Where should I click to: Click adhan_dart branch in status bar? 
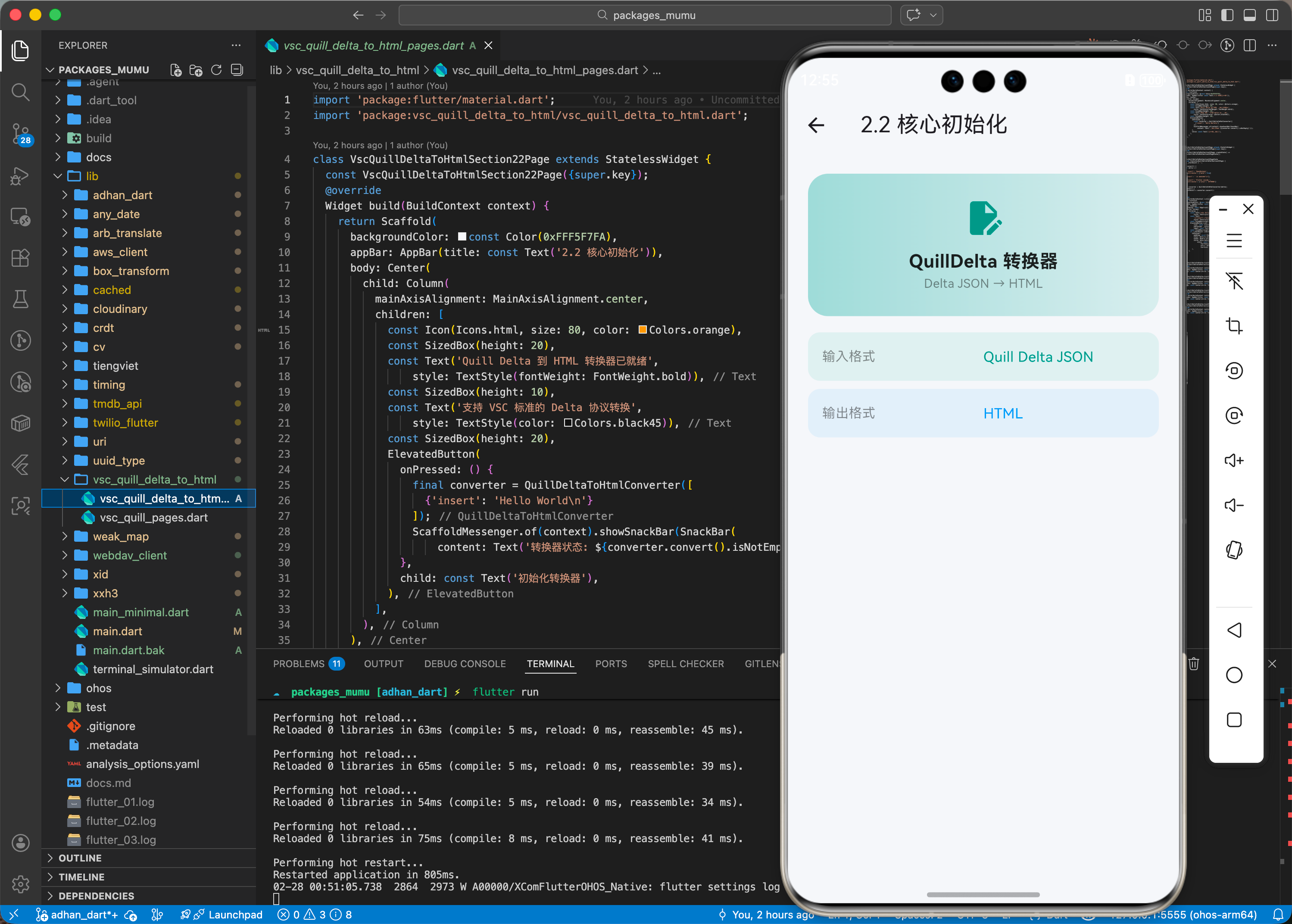click(77, 915)
